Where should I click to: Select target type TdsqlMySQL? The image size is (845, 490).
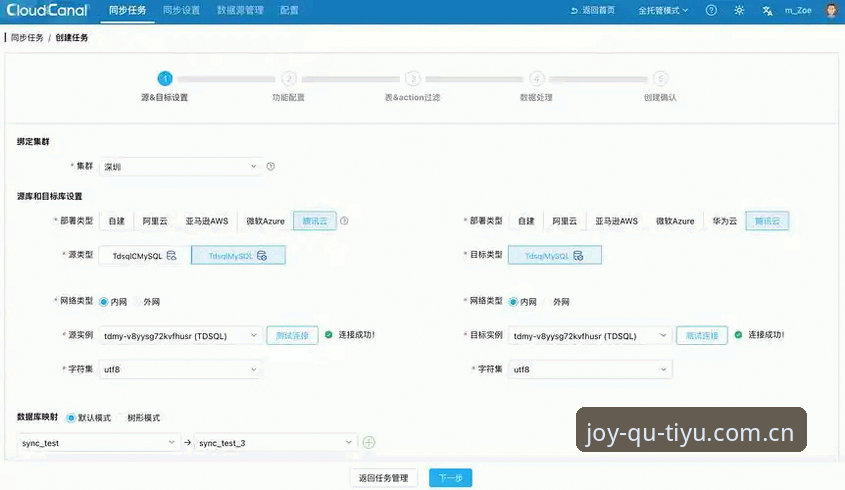(555, 256)
